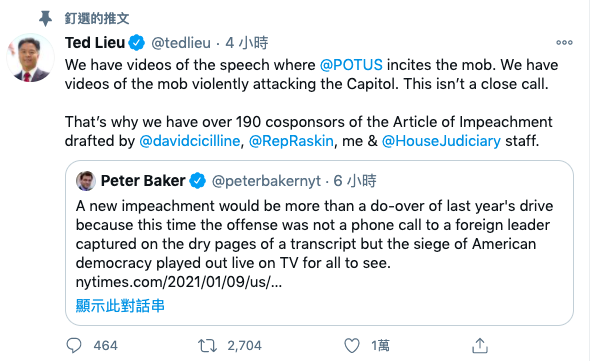Click Ted Lieu's blue verified badge
The width and height of the screenshot is (591, 361).
[136, 43]
